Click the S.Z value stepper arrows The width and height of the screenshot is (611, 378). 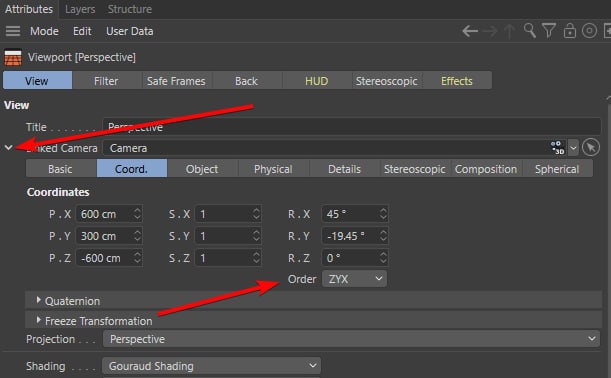click(x=256, y=257)
